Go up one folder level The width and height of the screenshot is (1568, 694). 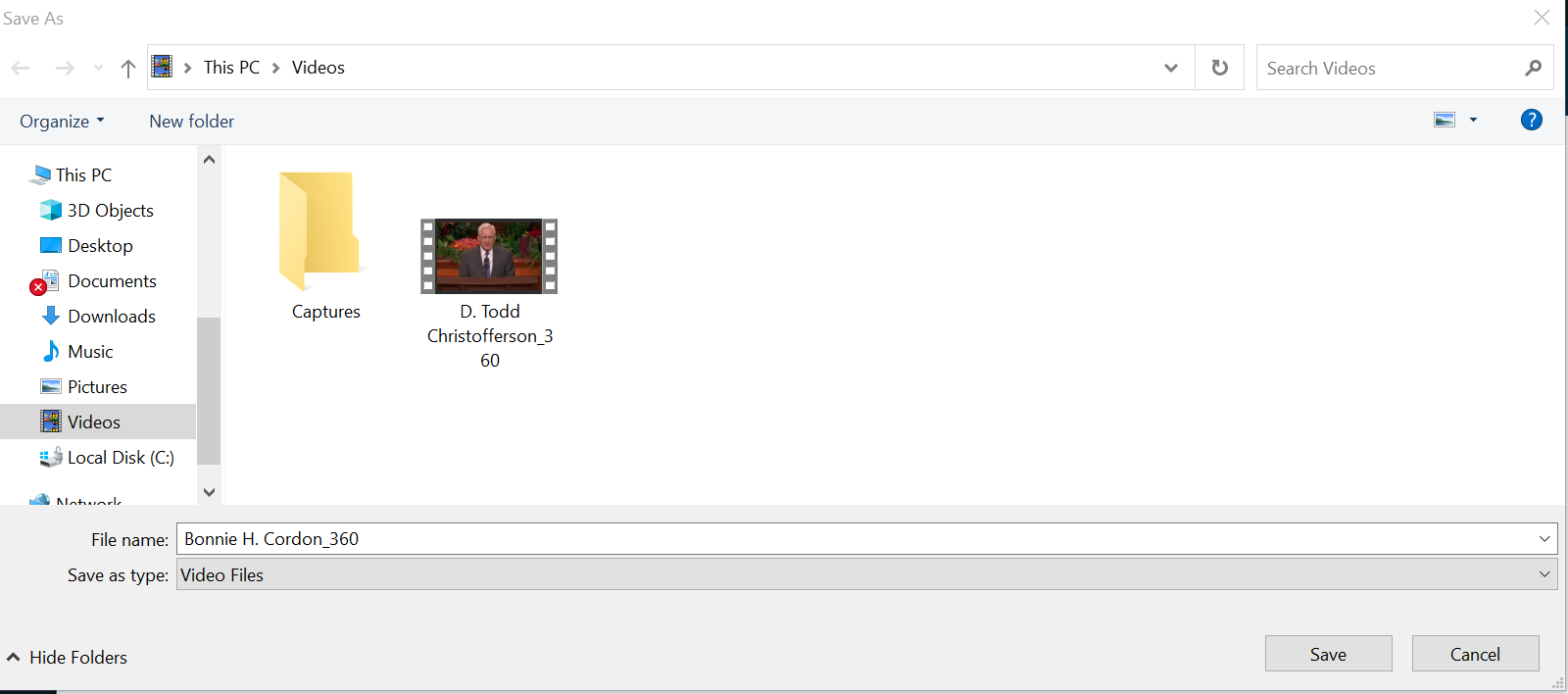(128, 68)
